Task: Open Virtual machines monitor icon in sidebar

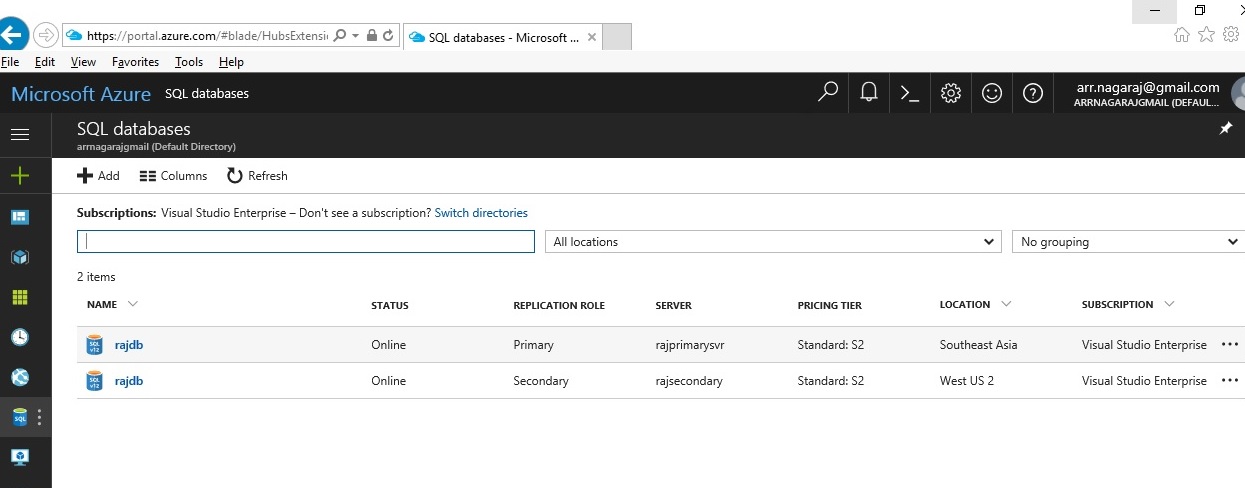Action: (x=20, y=457)
